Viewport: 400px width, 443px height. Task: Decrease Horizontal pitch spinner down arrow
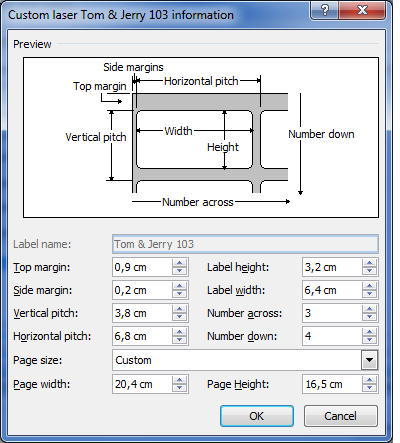[x=179, y=340]
